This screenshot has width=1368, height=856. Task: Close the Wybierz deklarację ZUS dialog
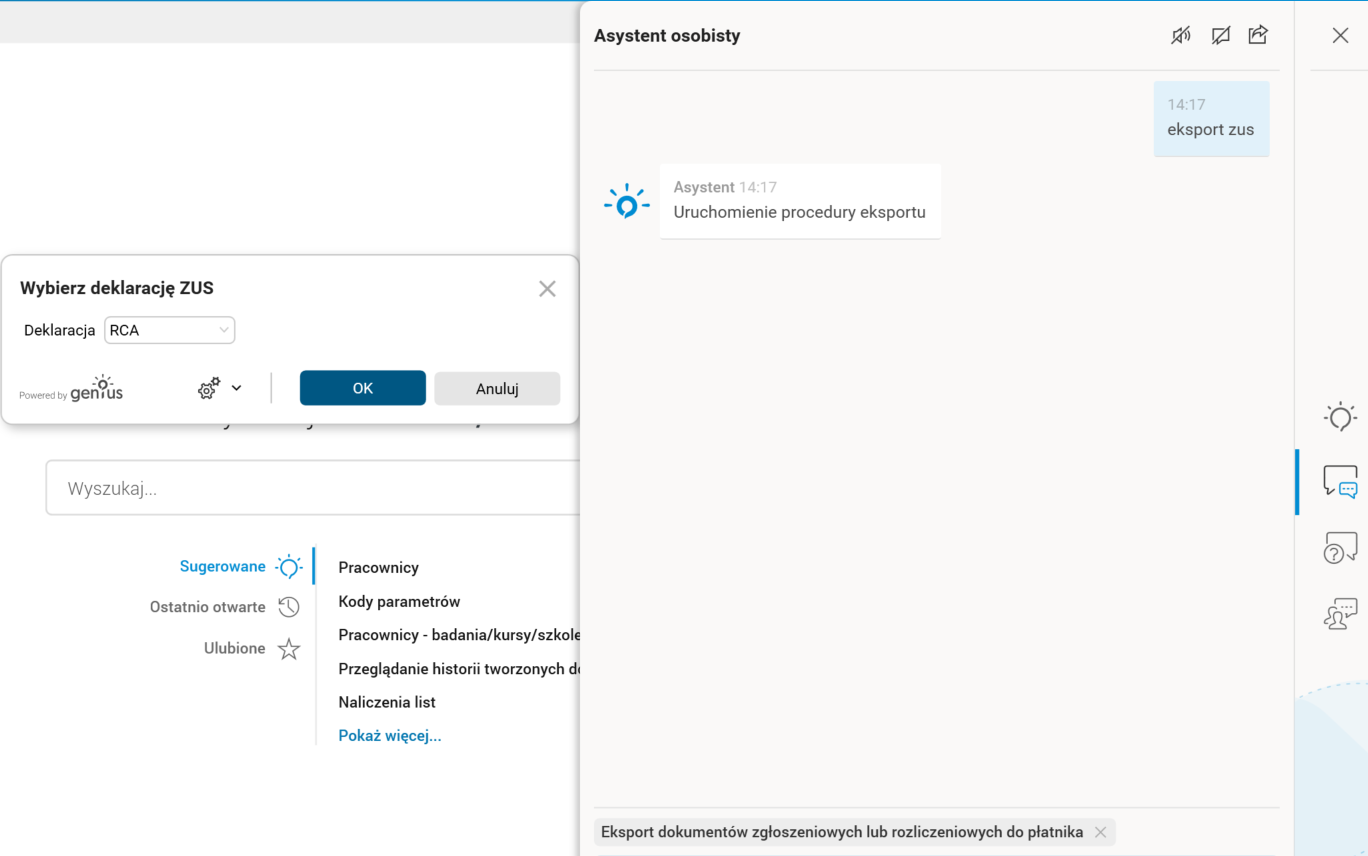pos(547,289)
